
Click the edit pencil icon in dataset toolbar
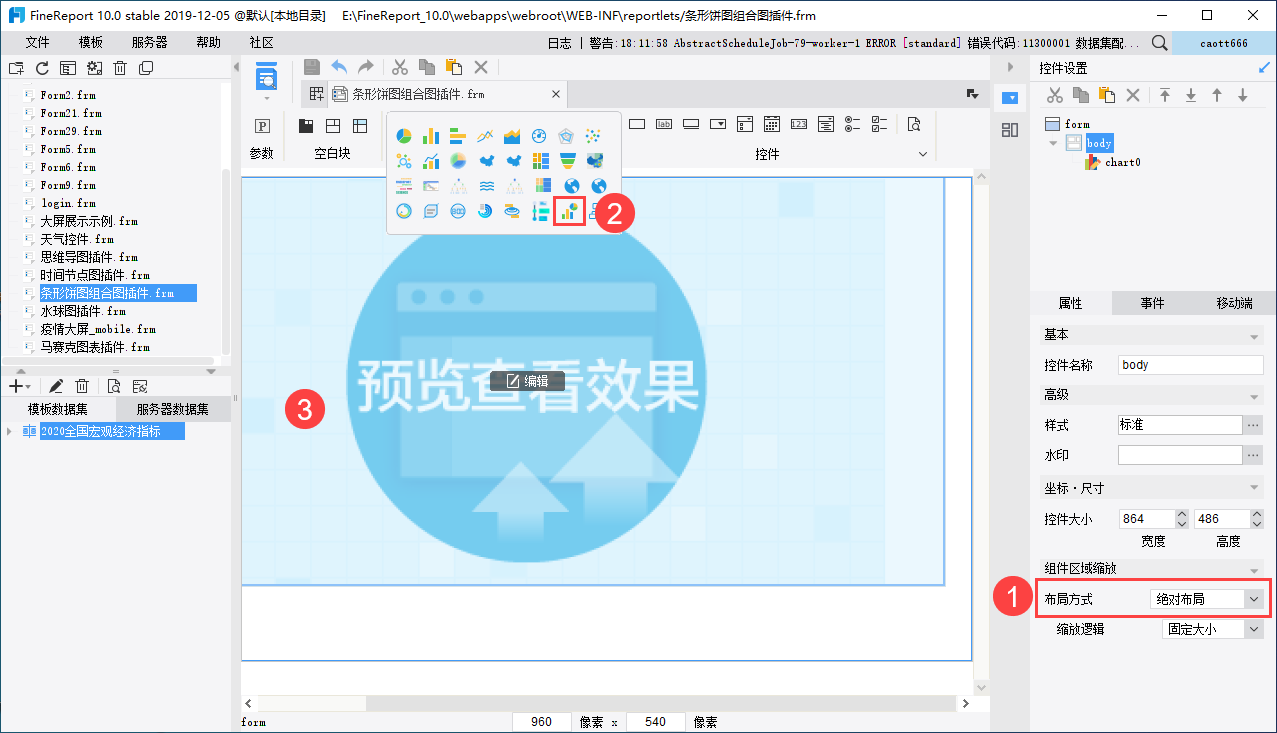coord(56,386)
